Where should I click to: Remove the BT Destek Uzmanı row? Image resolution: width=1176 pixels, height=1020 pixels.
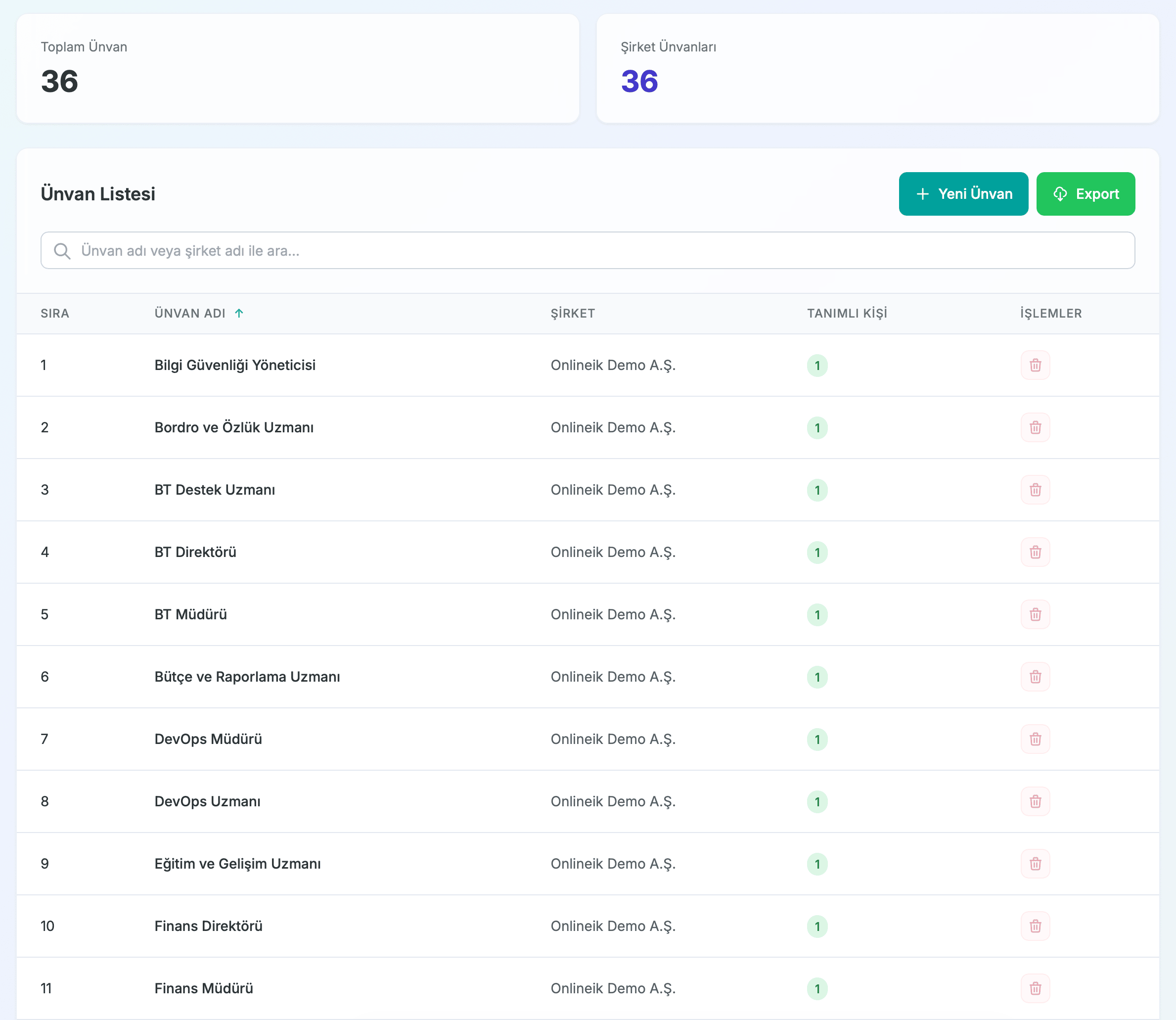1035,490
